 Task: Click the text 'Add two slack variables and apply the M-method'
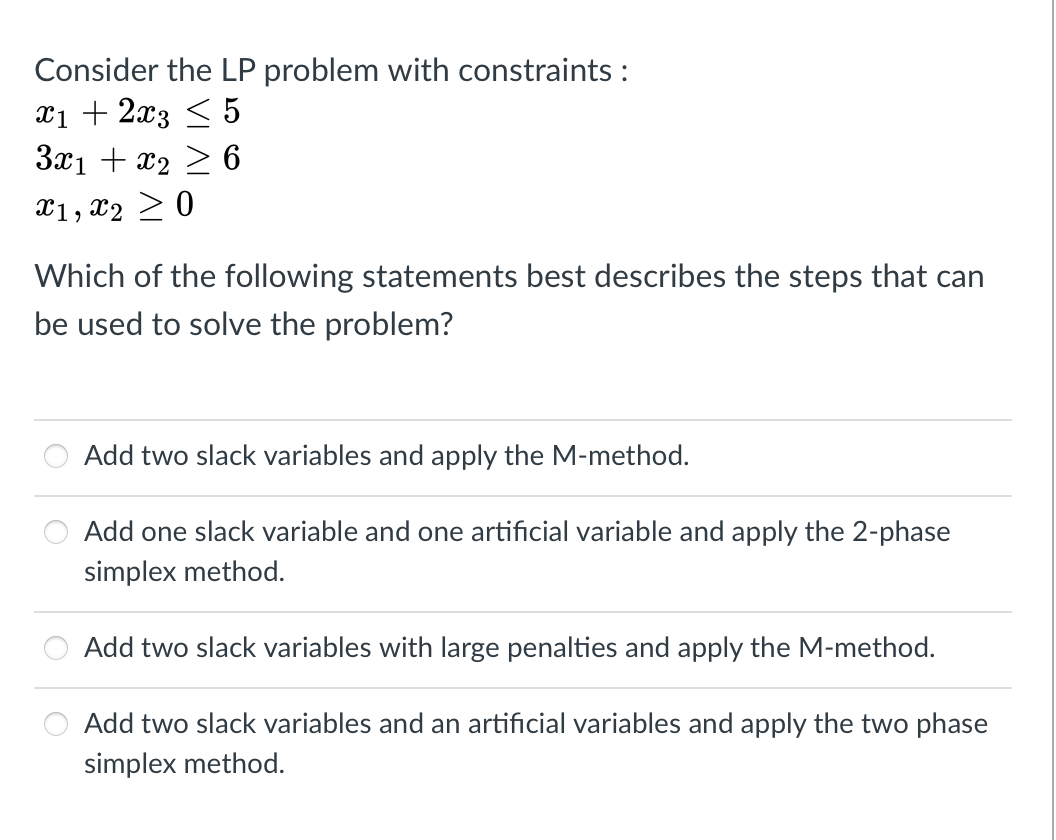click(x=387, y=456)
